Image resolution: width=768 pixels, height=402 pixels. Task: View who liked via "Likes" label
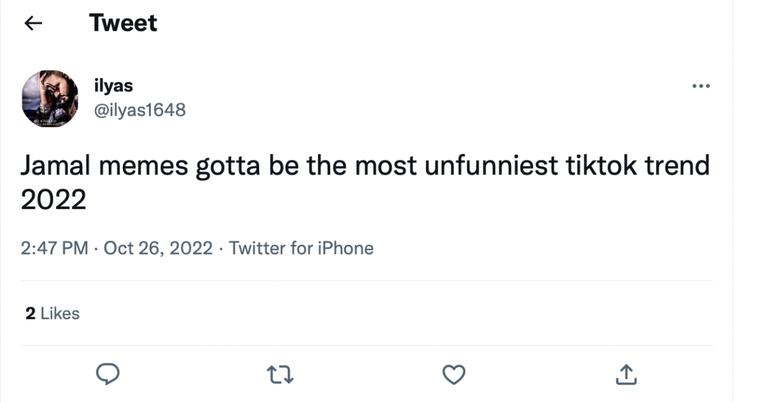pyautogui.click(x=60, y=313)
